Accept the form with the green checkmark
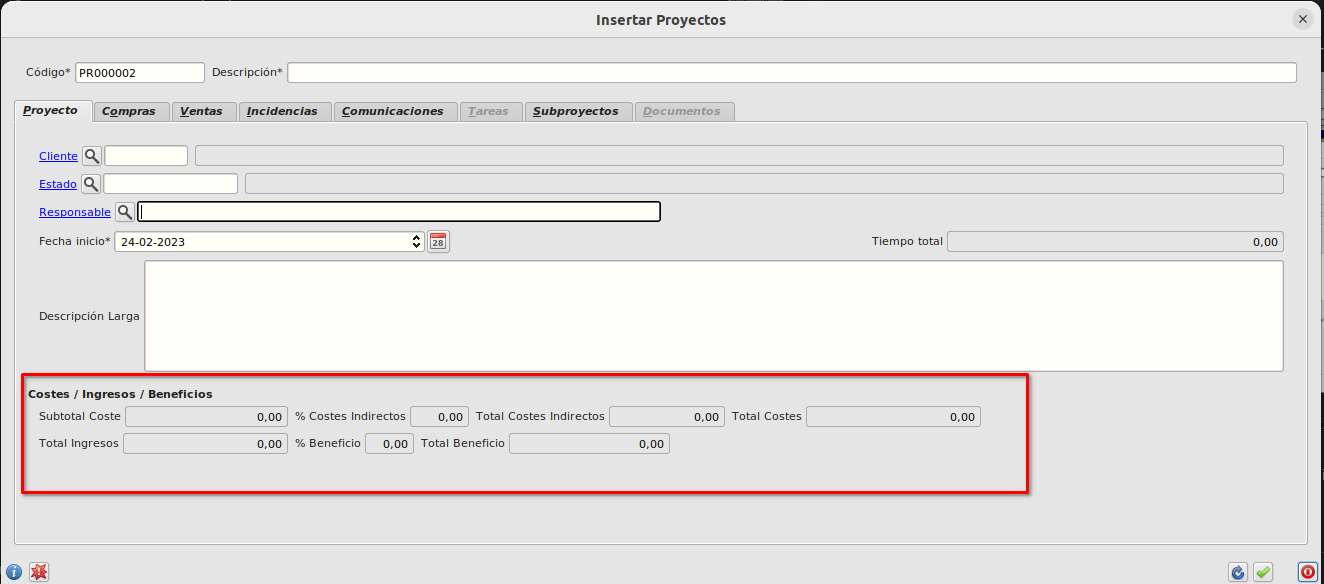 (1263, 572)
